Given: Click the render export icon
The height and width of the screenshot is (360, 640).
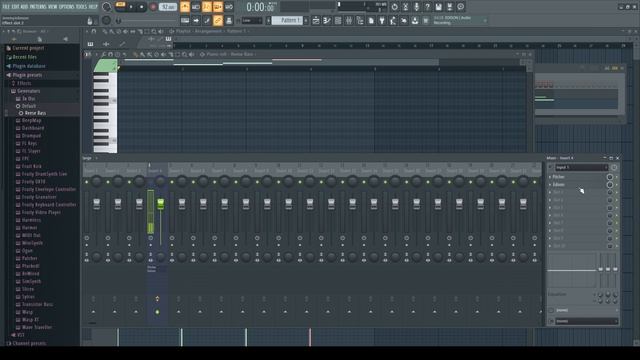Looking at the screenshot, I should (x=449, y=7).
